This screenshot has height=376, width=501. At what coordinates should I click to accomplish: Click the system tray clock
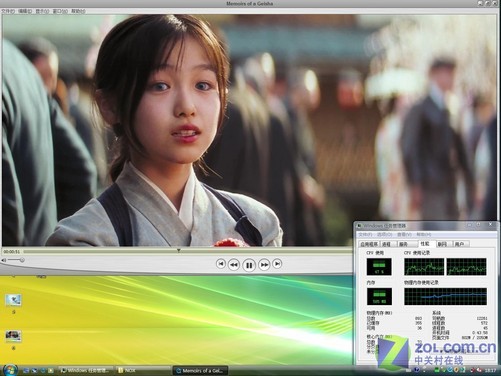pyautogui.click(x=490, y=370)
